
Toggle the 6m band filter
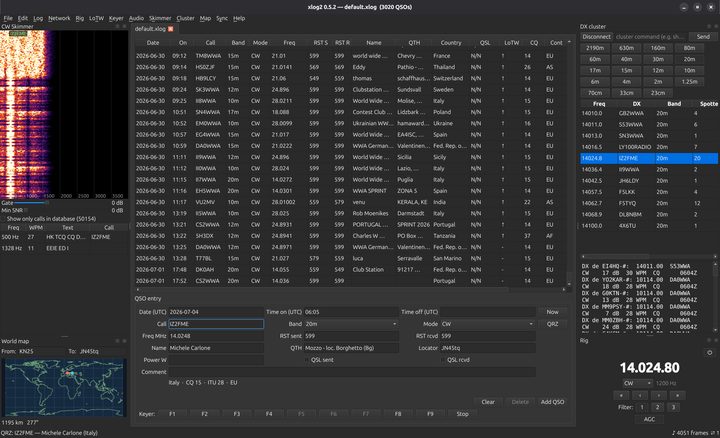pyautogui.click(x=595, y=82)
